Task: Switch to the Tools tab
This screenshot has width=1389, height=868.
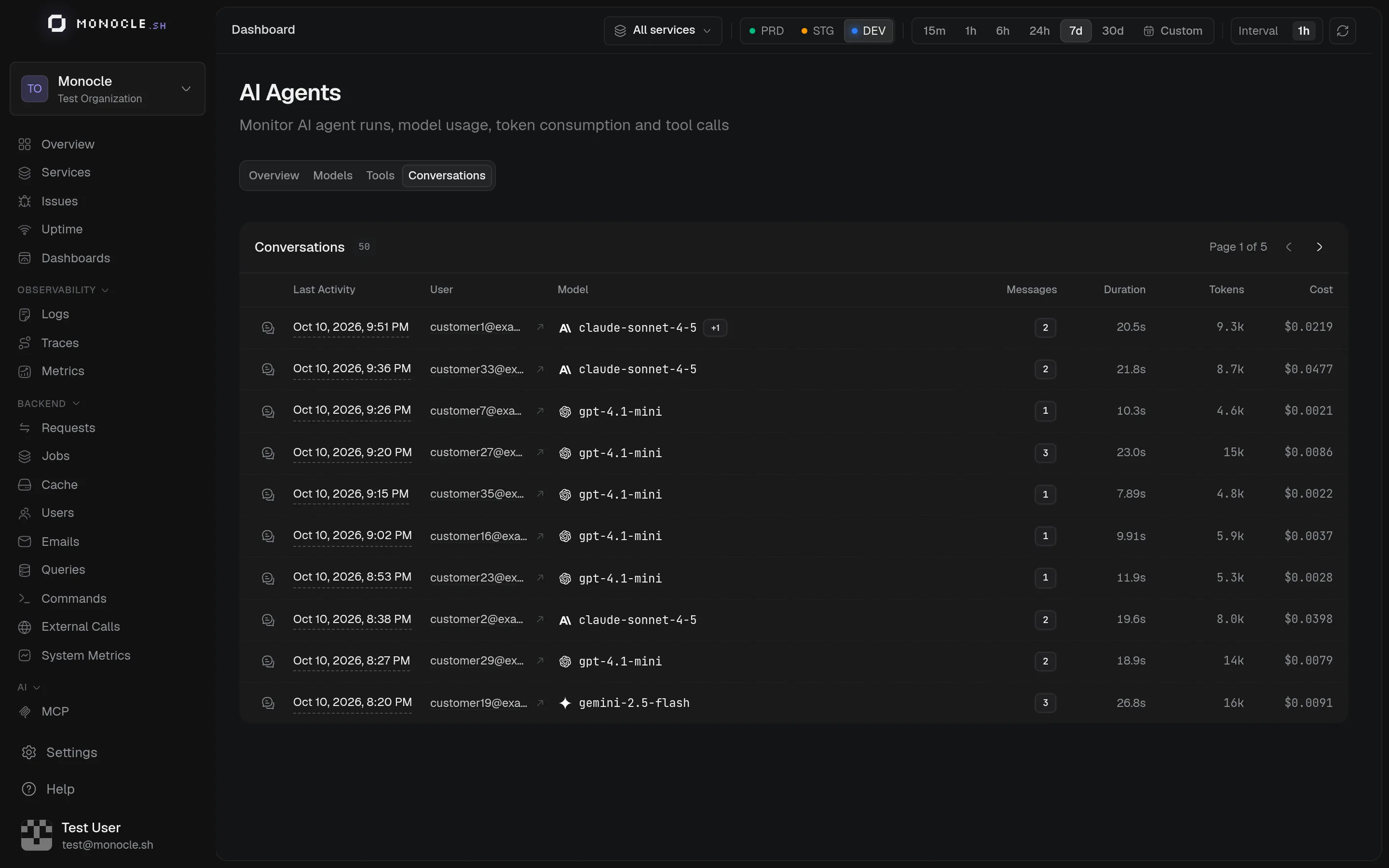Action: [x=380, y=175]
